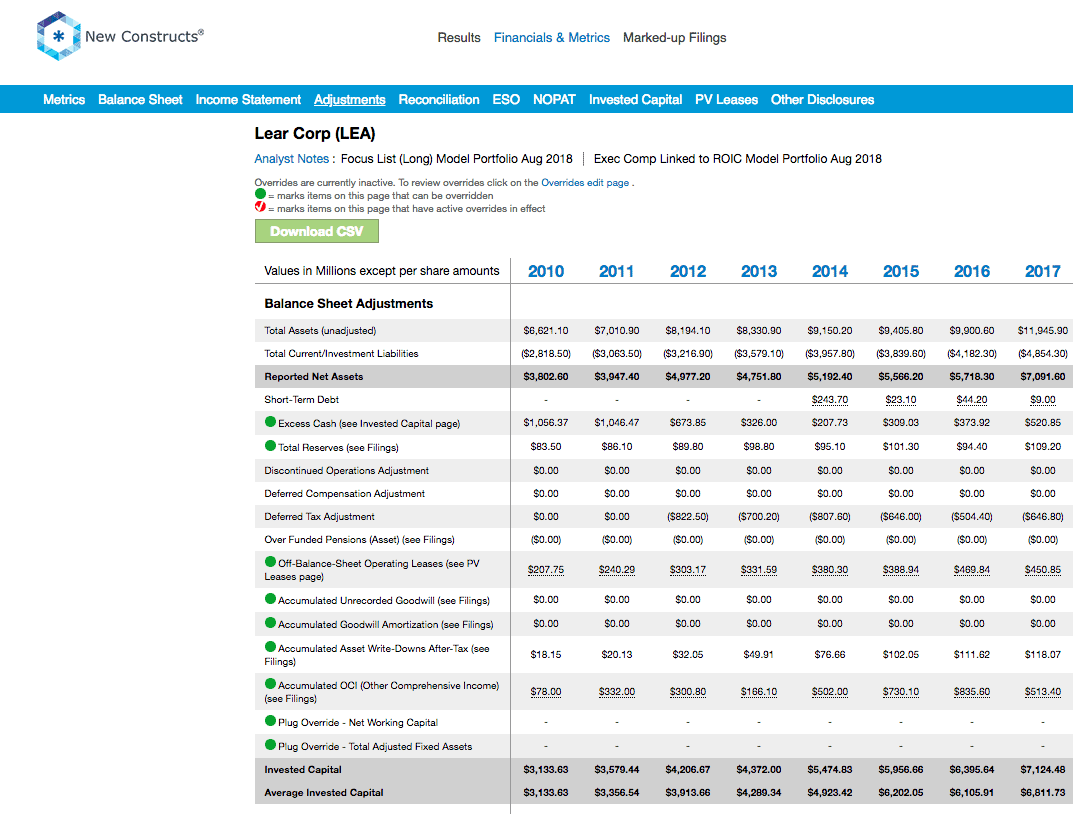Click 2014 operating leases value $380.30
Image resolution: width=1073 pixels, height=814 pixels.
pyautogui.click(x=830, y=570)
